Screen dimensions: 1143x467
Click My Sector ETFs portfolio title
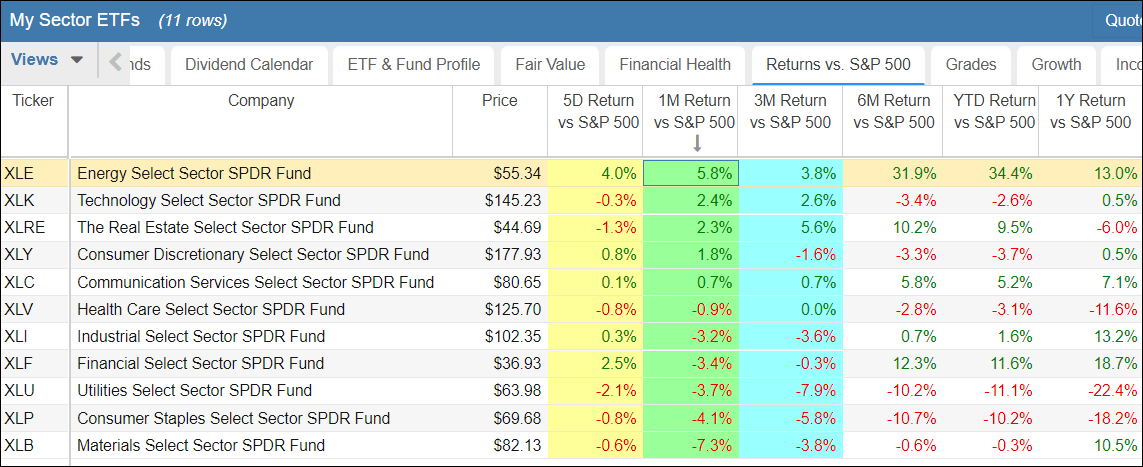pos(74,20)
